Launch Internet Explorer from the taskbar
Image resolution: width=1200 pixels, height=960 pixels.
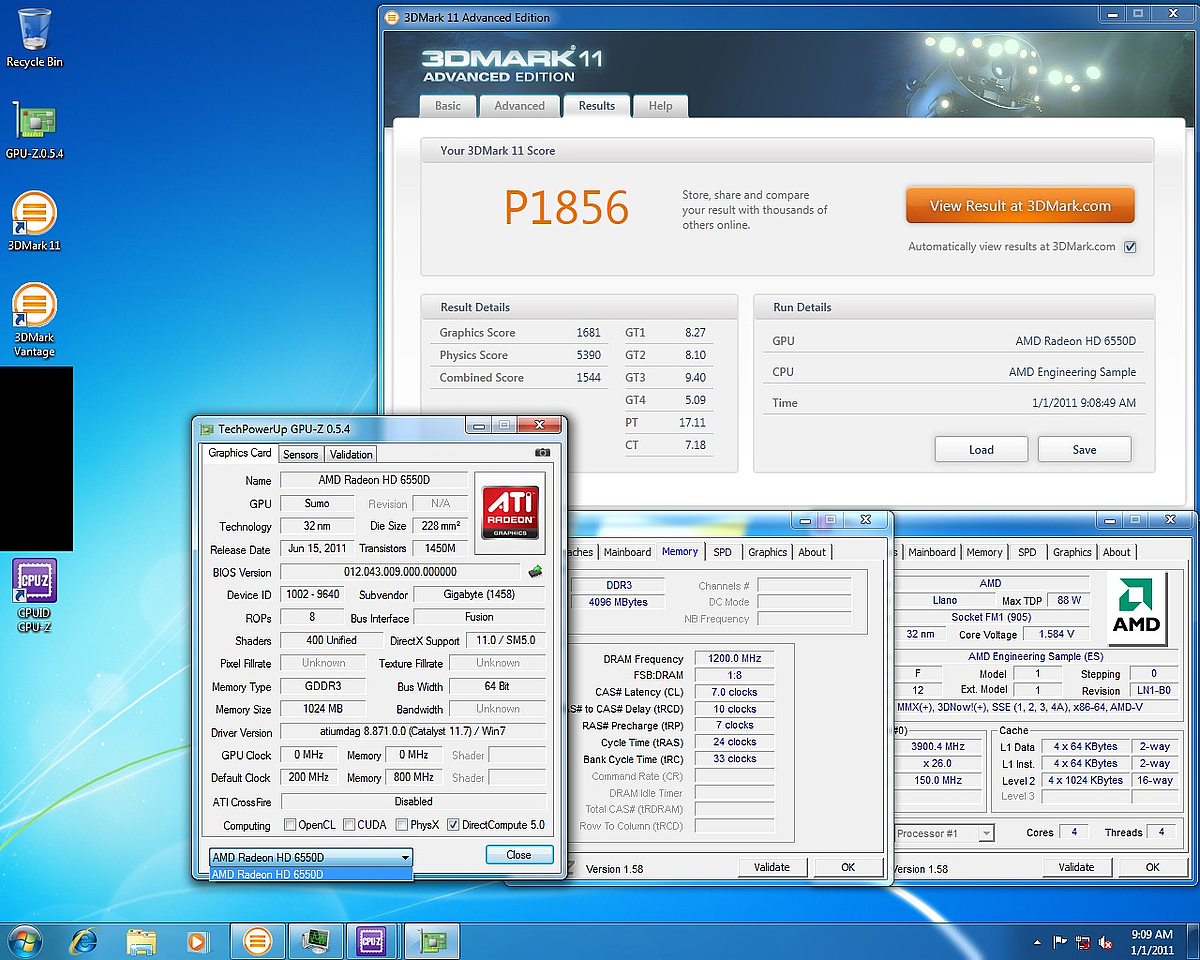[x=84, y=941]
